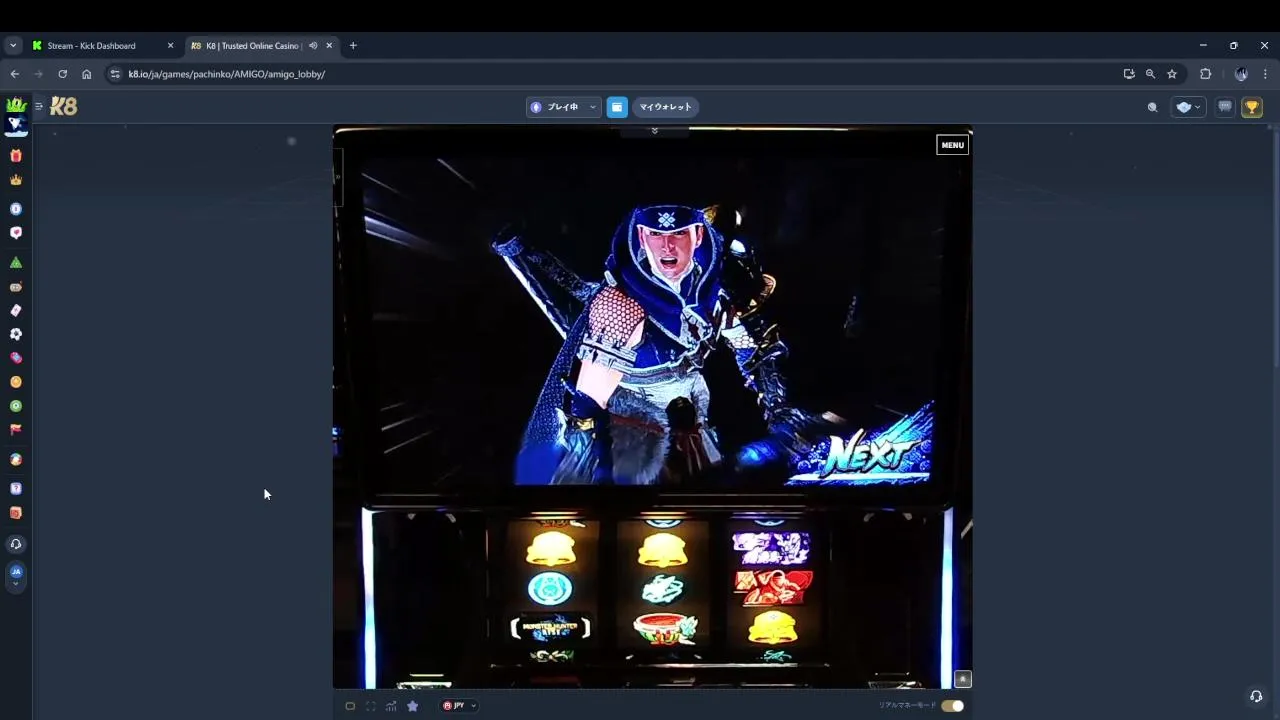1280x720 pixels.
Task: Open the Chrome profile avatar
Action: click(x=1241, y=74)
